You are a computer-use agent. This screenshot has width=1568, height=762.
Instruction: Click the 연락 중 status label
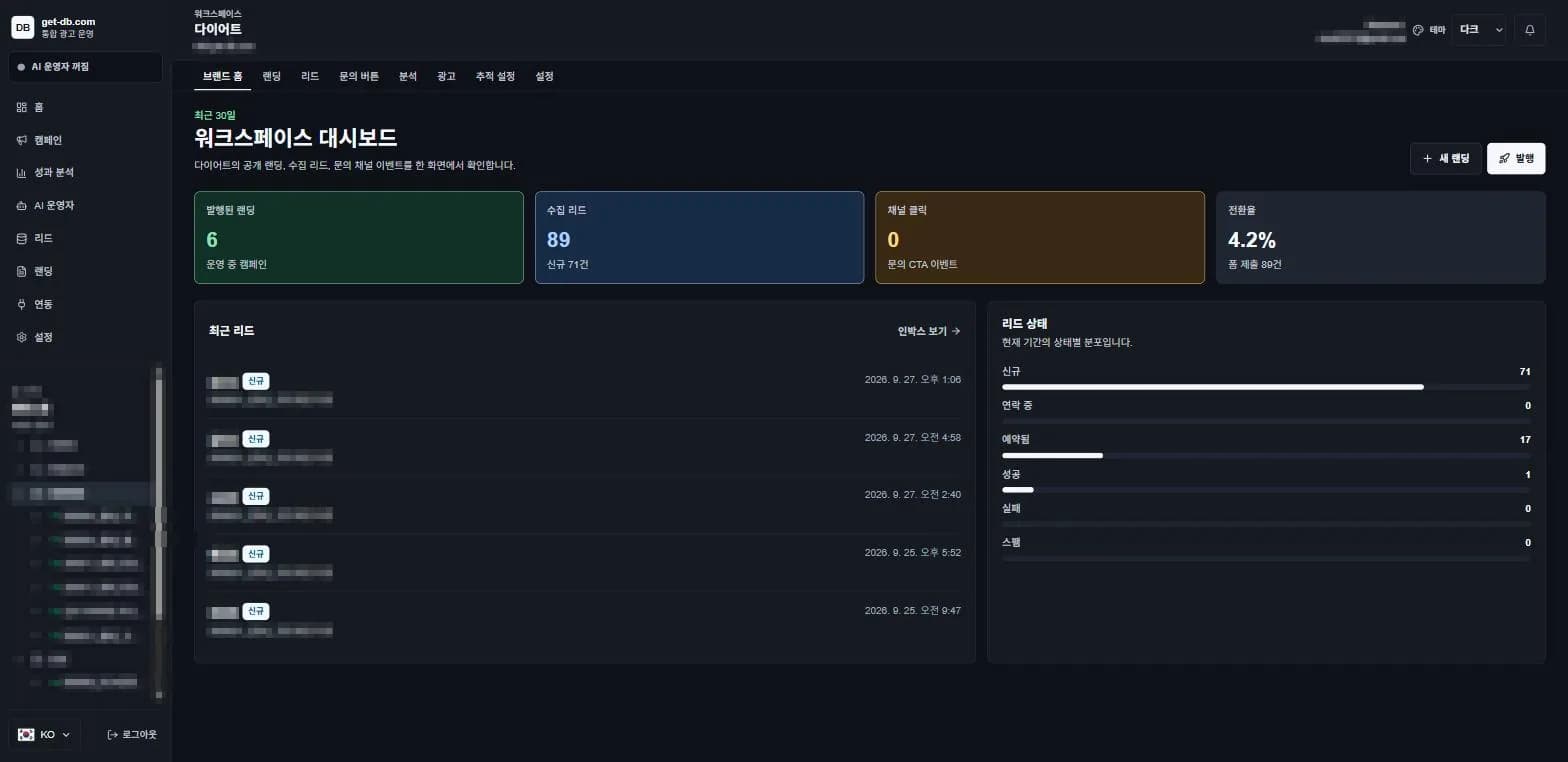1017,405
